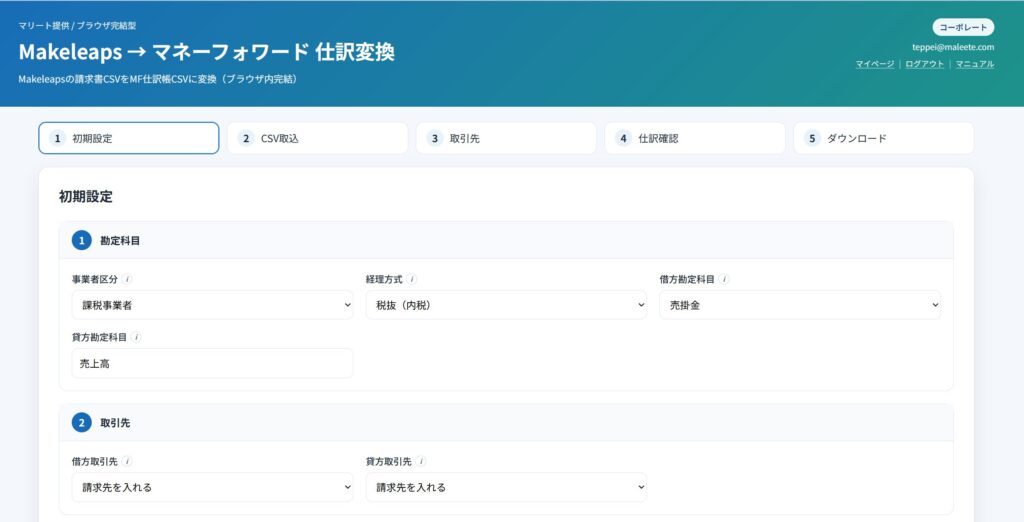1024x522 pixels.
Task: Click info icon next to 経理方式
Action: pyautogui.click(x=411, y=279)
